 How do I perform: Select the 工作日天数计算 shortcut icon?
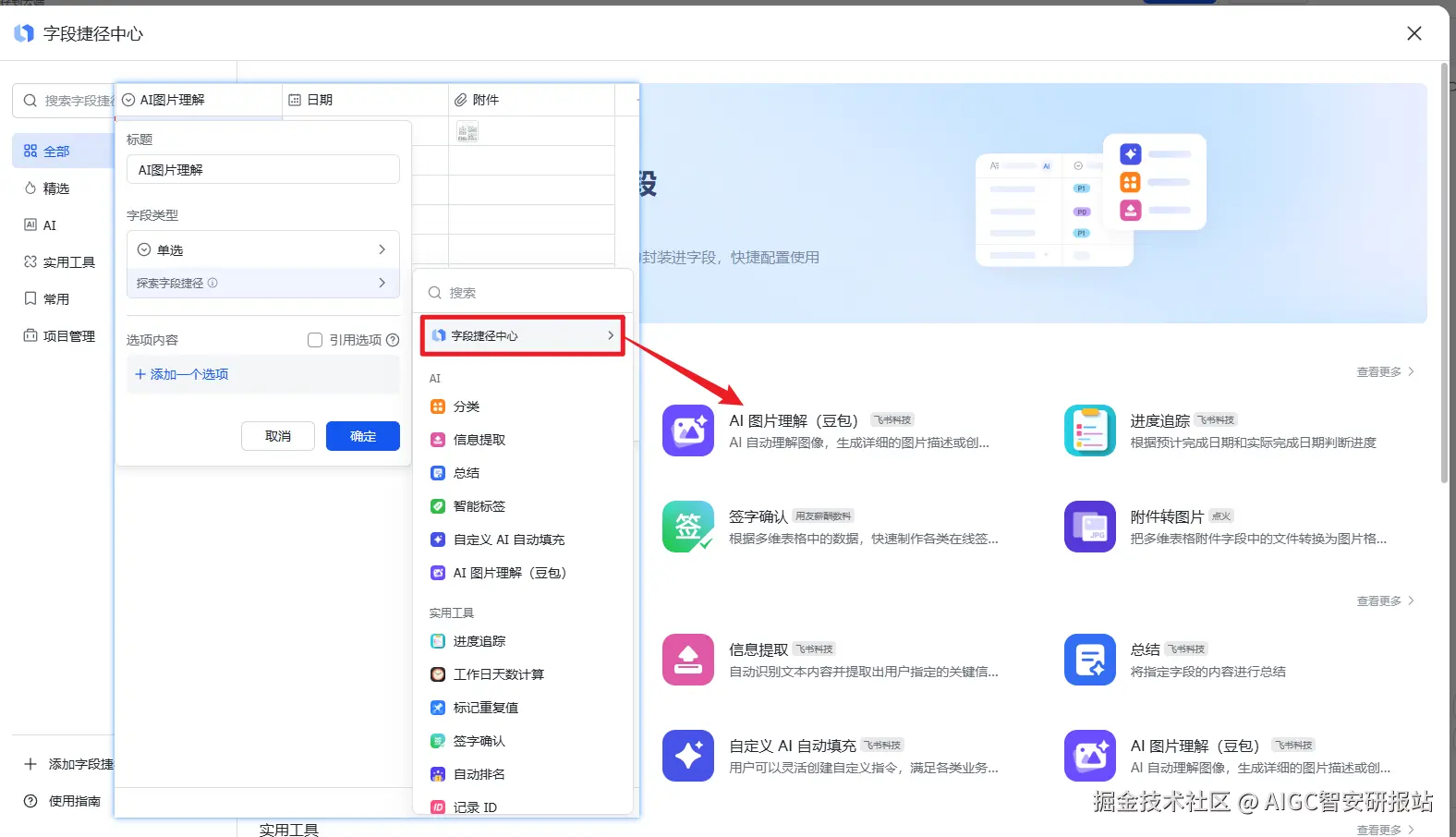438,674
